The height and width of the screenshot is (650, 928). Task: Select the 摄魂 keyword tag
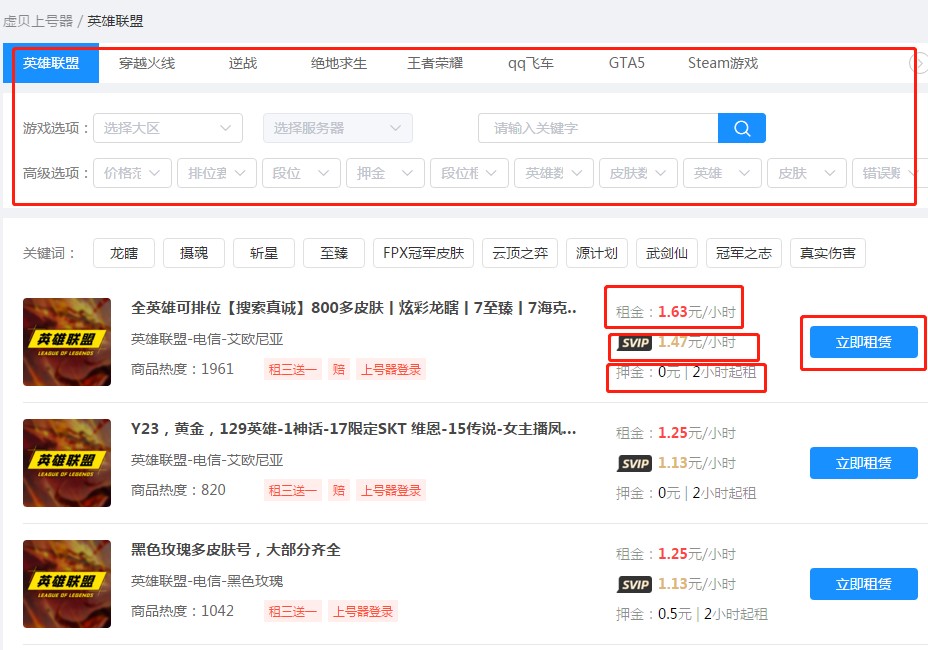point(194,253)
